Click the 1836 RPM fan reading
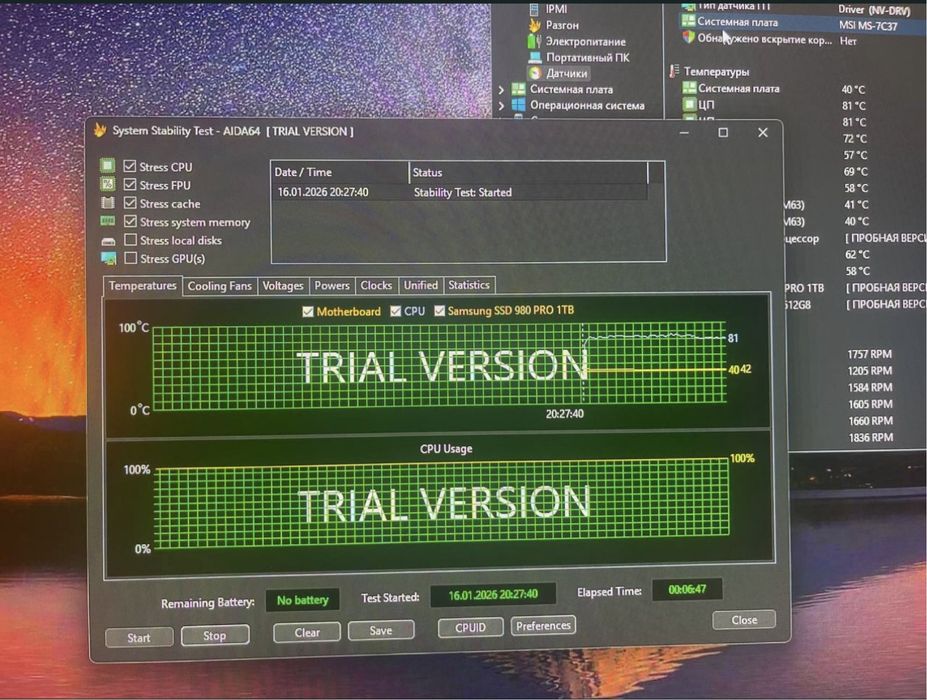927x700 pixels. click(x=870, y=438)
